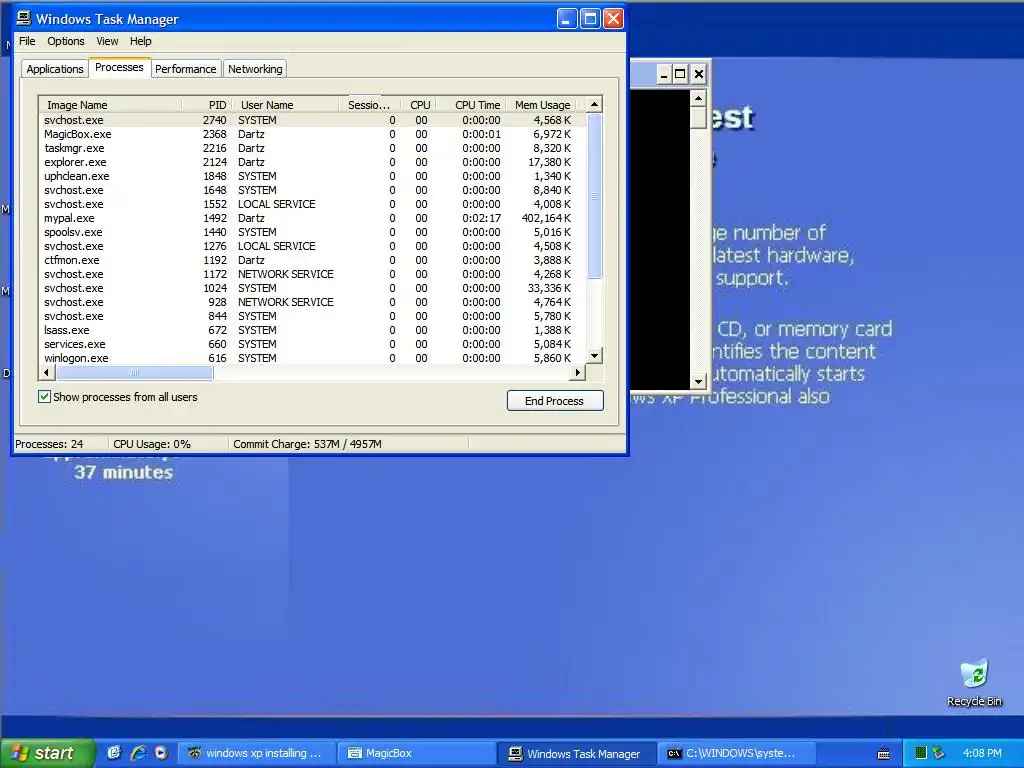Maximize the command prompt window behind

[680, 74]
